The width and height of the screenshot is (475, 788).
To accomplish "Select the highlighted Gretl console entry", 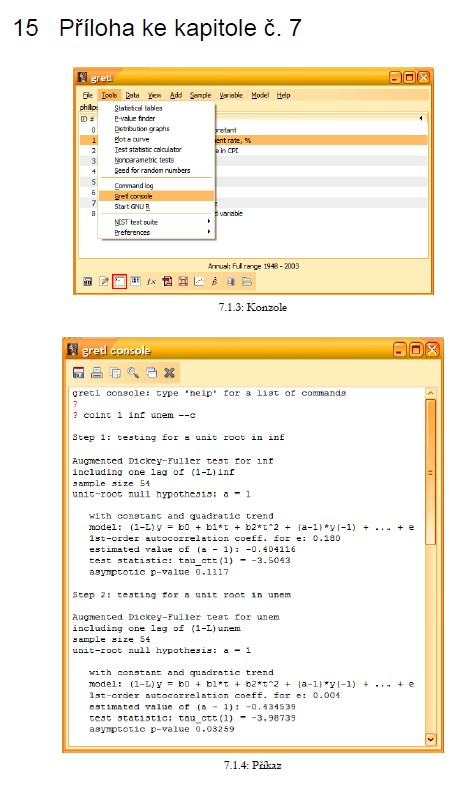I will 157,196.
